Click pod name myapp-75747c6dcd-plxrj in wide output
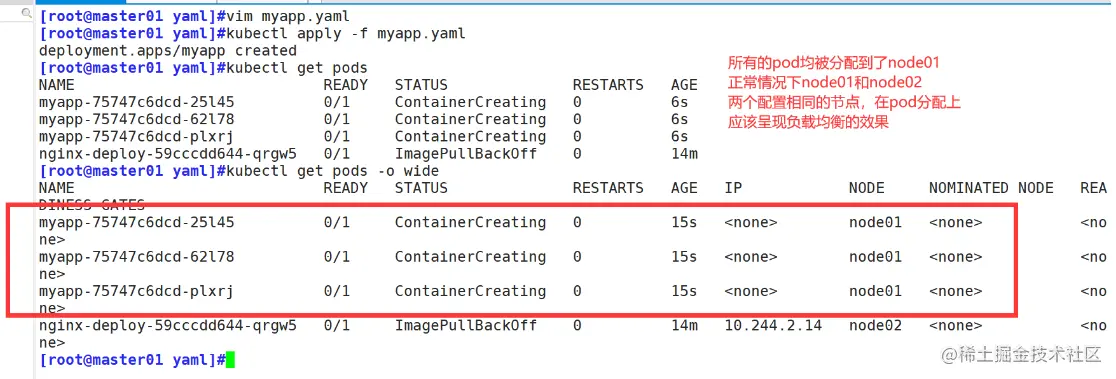Image resolution: width=1116 pixels, height=379 pixels. 137,291
